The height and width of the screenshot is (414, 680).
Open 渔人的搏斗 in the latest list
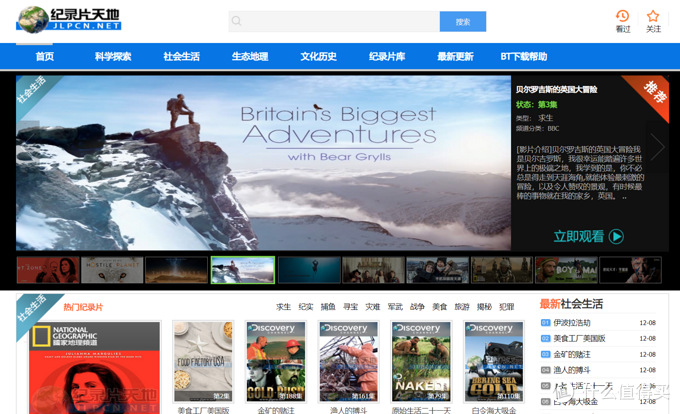point(572,370)
